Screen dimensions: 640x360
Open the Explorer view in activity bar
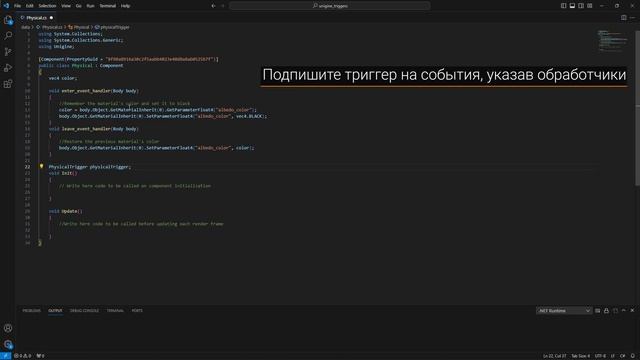(8, 20)
